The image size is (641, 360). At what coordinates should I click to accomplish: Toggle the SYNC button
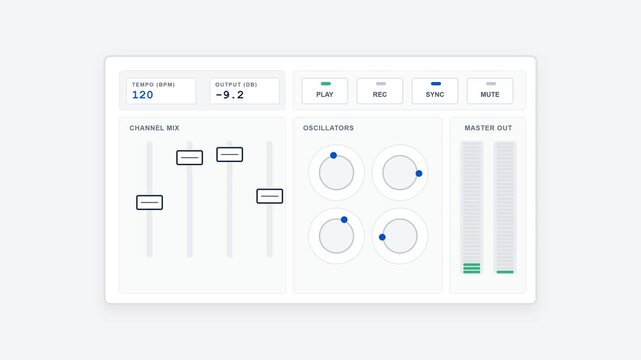coord(435,91)
